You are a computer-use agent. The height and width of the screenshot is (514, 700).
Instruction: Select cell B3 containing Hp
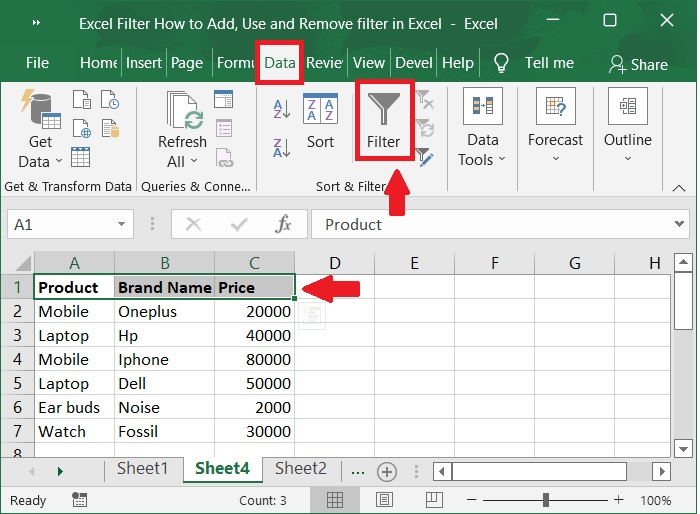(164, 336)
